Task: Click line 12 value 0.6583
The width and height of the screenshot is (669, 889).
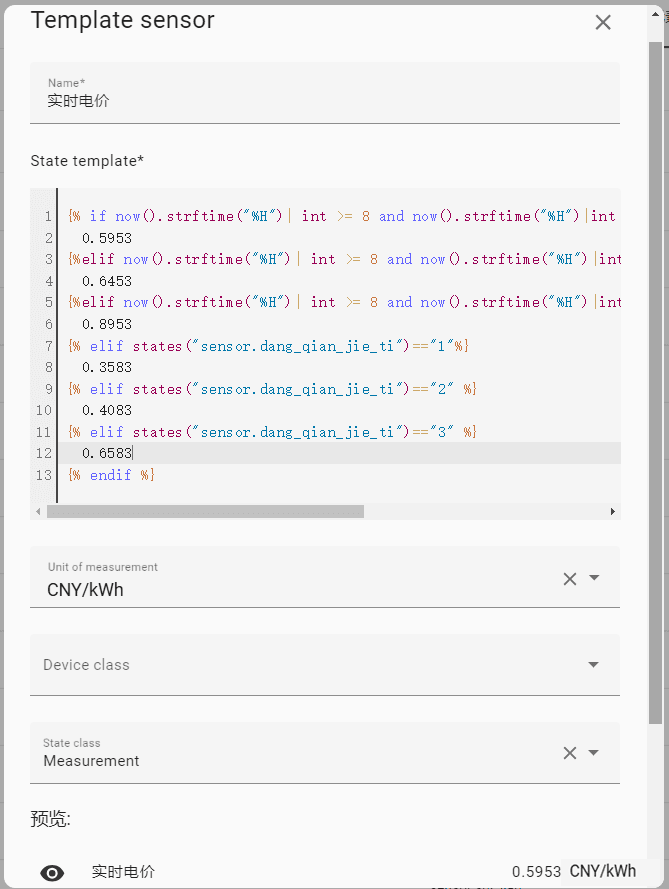Action: [x=107, y=454]
